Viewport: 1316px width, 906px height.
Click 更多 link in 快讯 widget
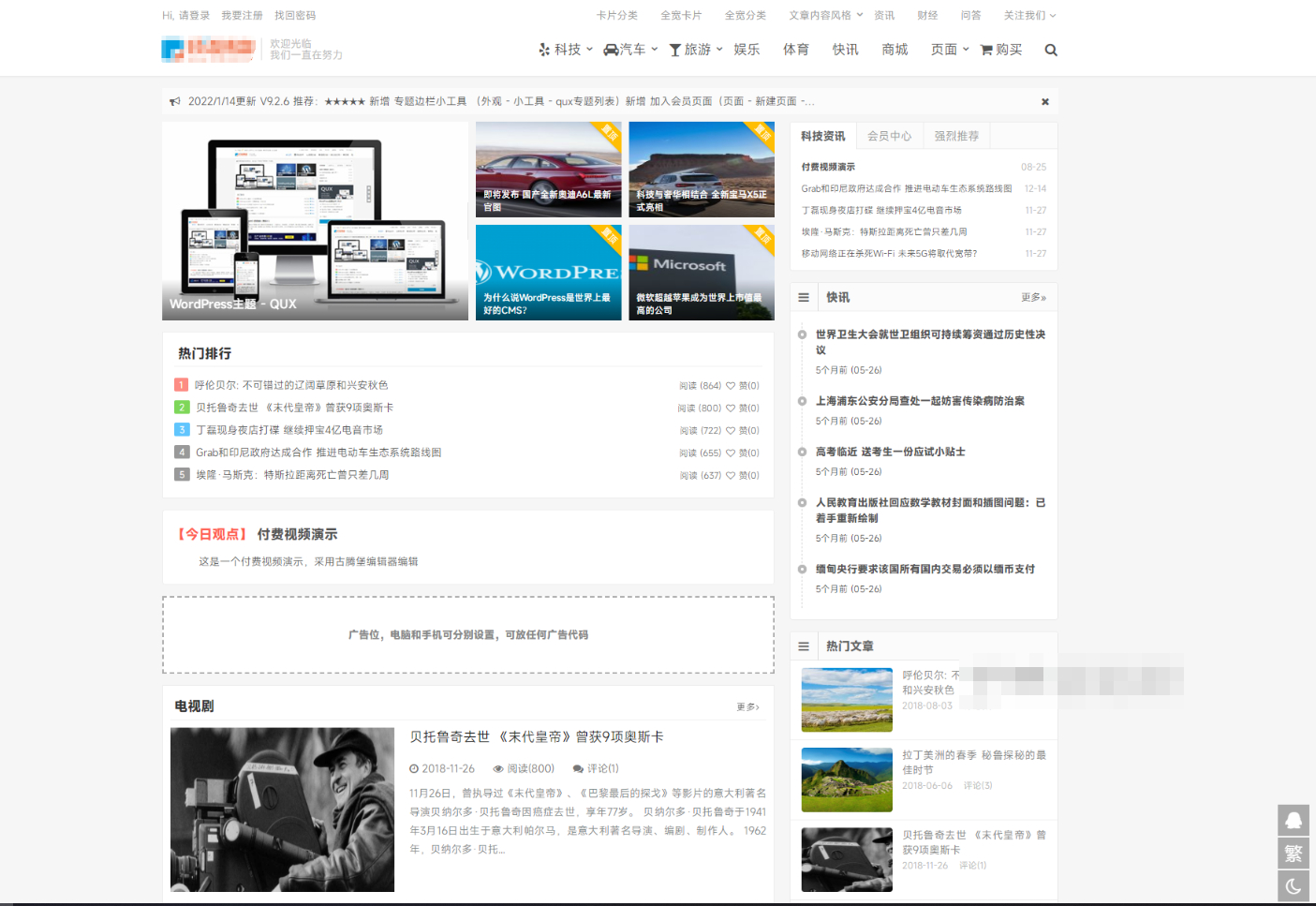coord(1033,297)
